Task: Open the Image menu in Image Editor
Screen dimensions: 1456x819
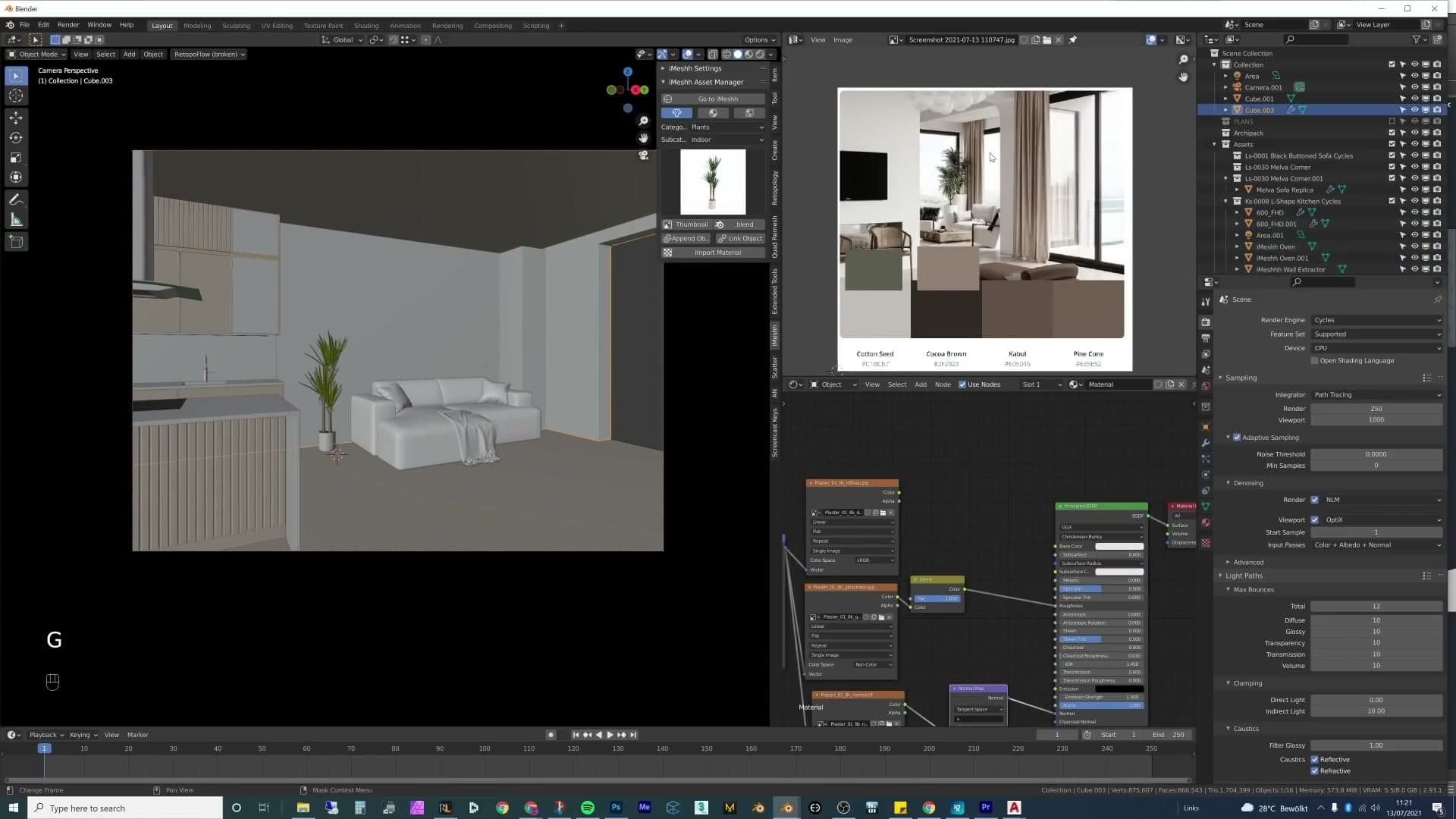Action: pos(843,40)
